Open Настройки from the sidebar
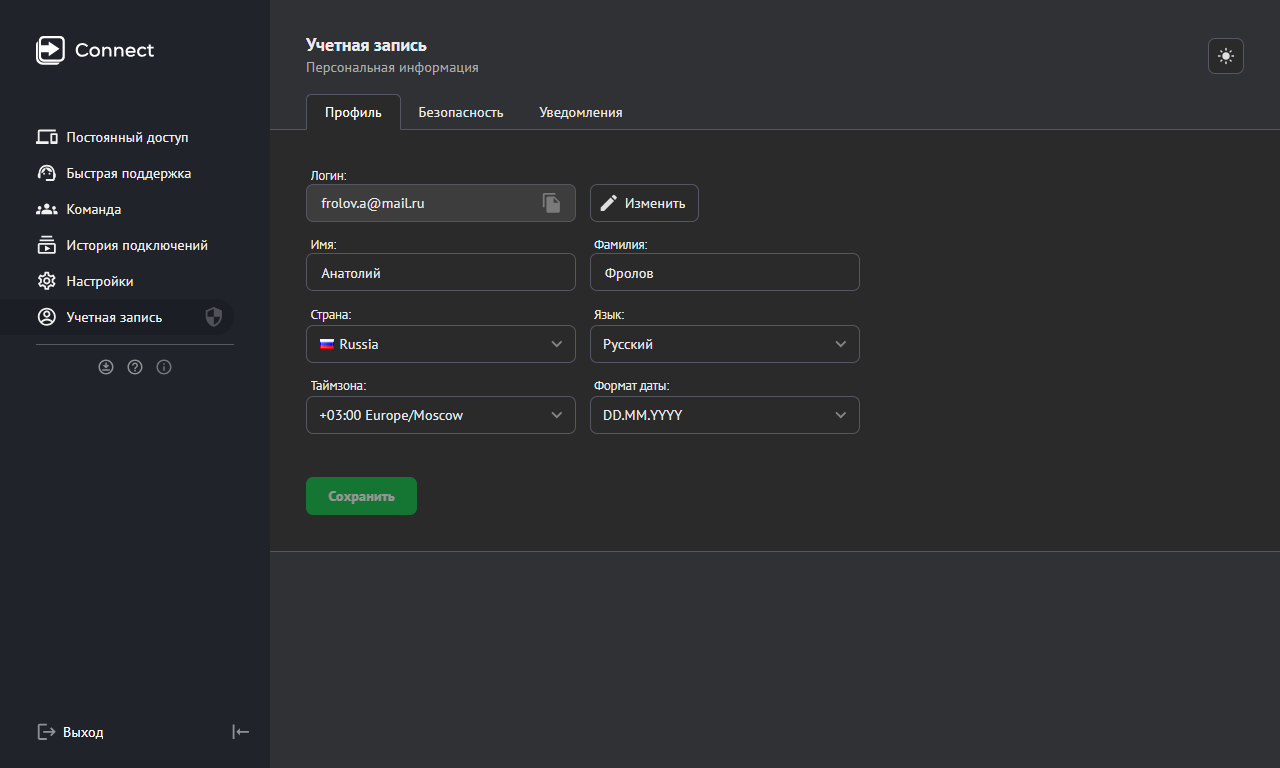This screenshot has width=1280, height=768. click(99, 281)
